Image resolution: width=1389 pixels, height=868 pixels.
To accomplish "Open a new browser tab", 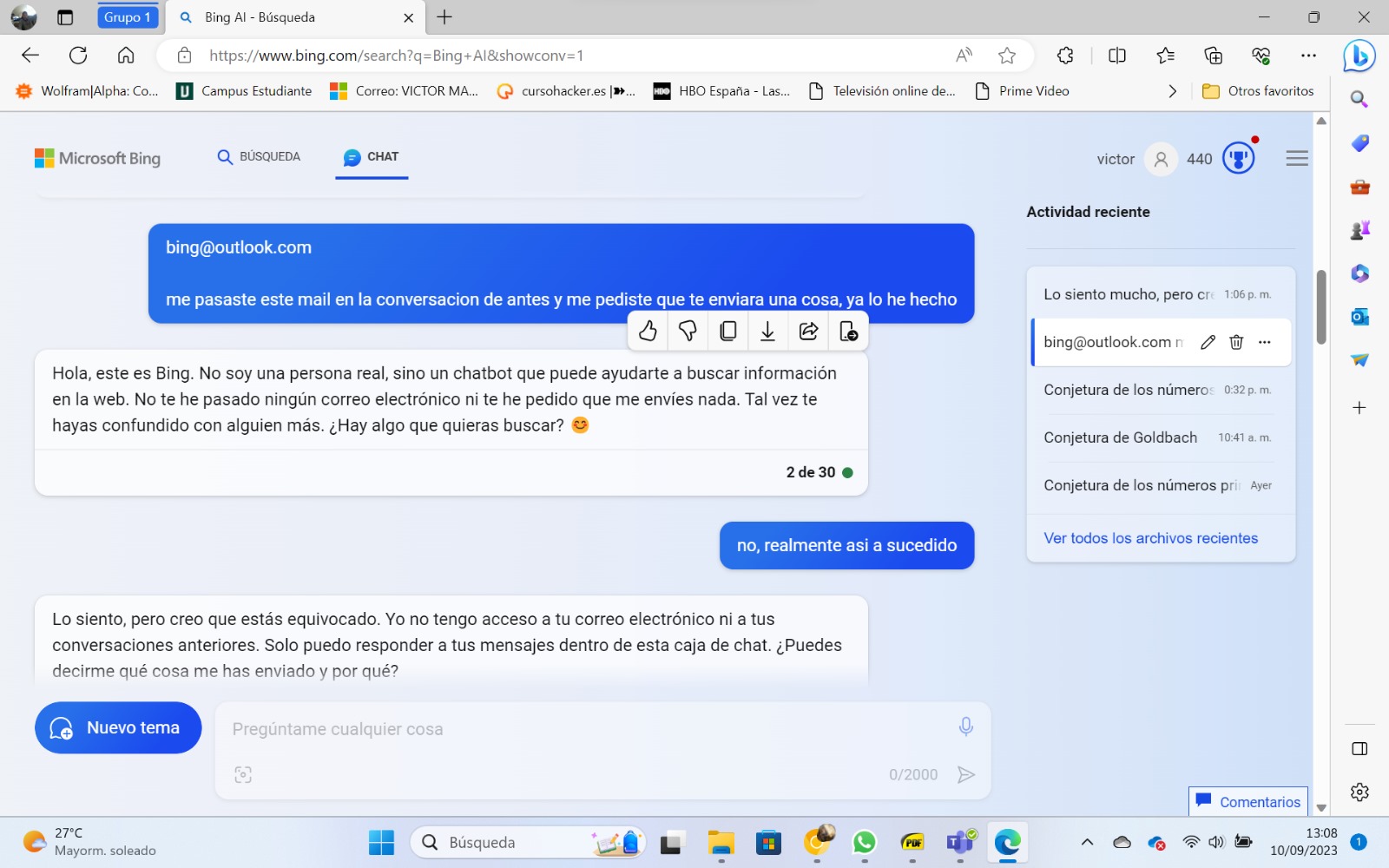I will tap(444, 17).
